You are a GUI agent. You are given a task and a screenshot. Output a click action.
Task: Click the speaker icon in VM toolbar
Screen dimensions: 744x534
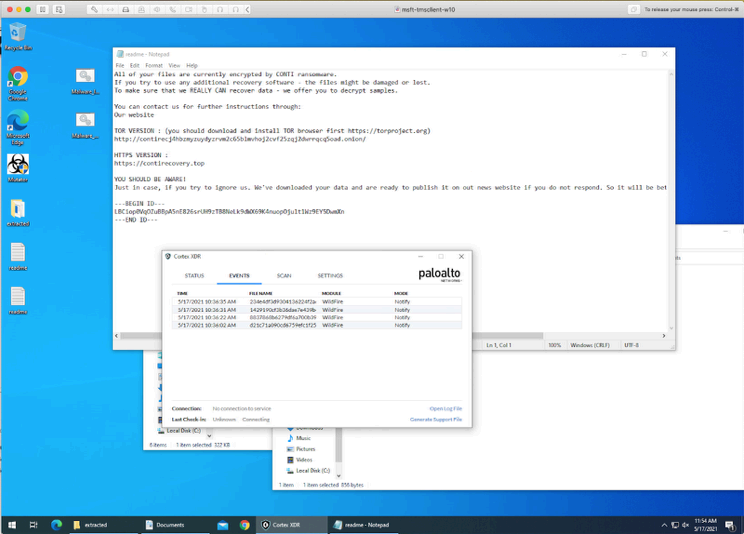(157, 9)
